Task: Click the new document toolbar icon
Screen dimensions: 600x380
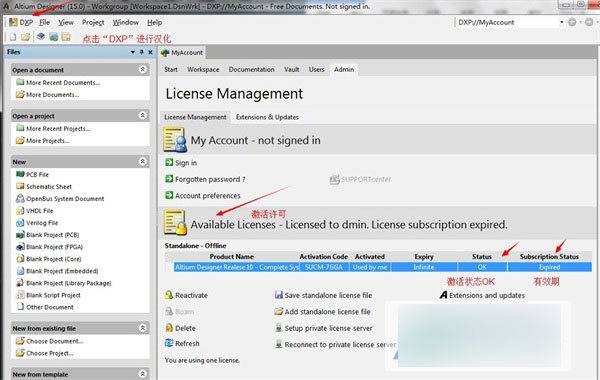Action: pyautogui.click(x=13, y=37)
